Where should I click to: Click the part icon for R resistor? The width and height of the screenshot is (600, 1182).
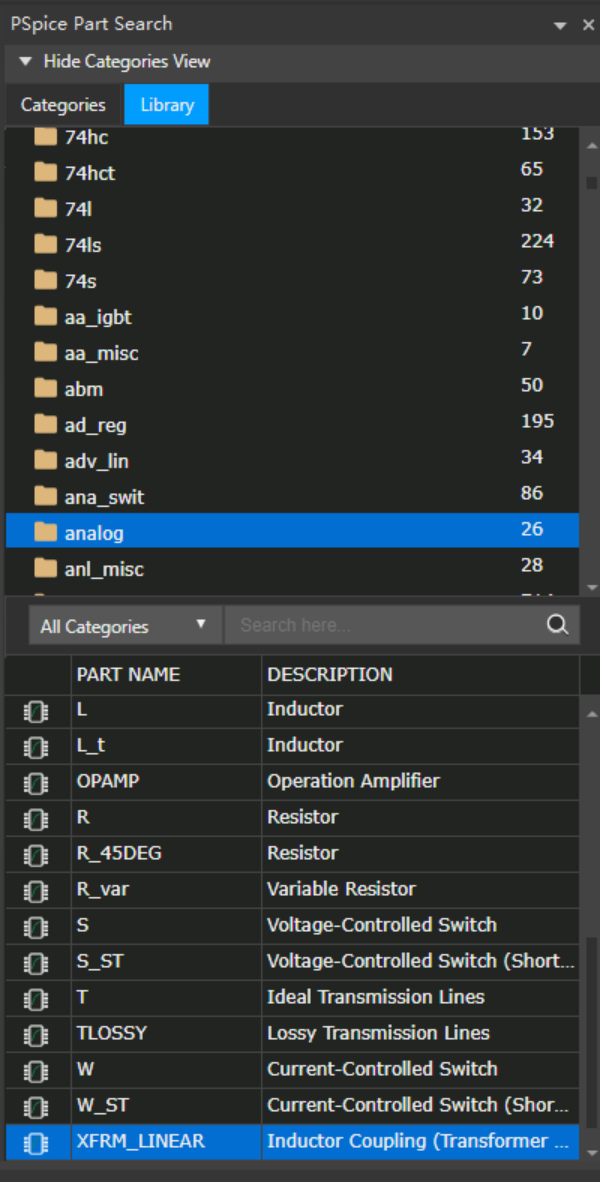point(36,819)
